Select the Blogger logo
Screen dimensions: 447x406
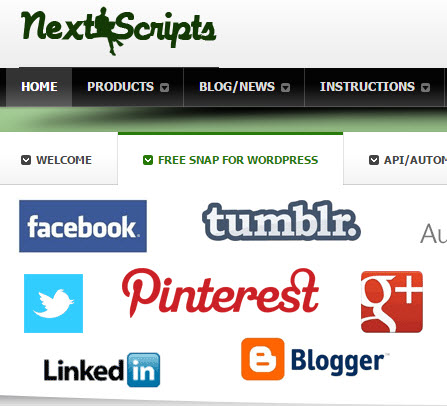pyautogui.click(x=313, y=359)
